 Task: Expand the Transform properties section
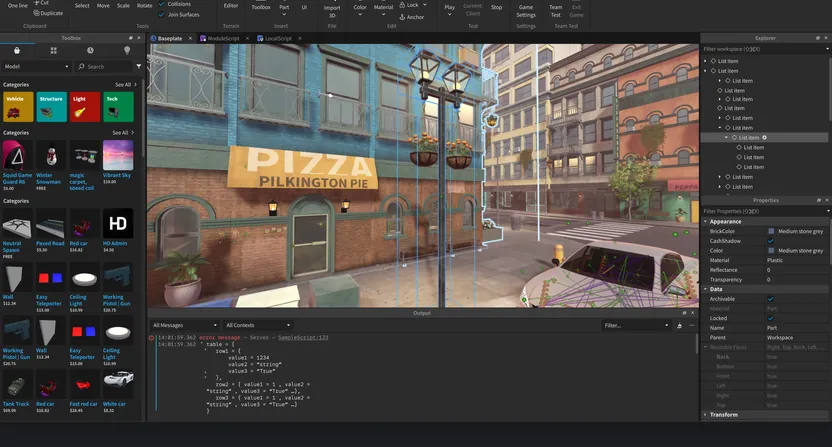(705, 415)
